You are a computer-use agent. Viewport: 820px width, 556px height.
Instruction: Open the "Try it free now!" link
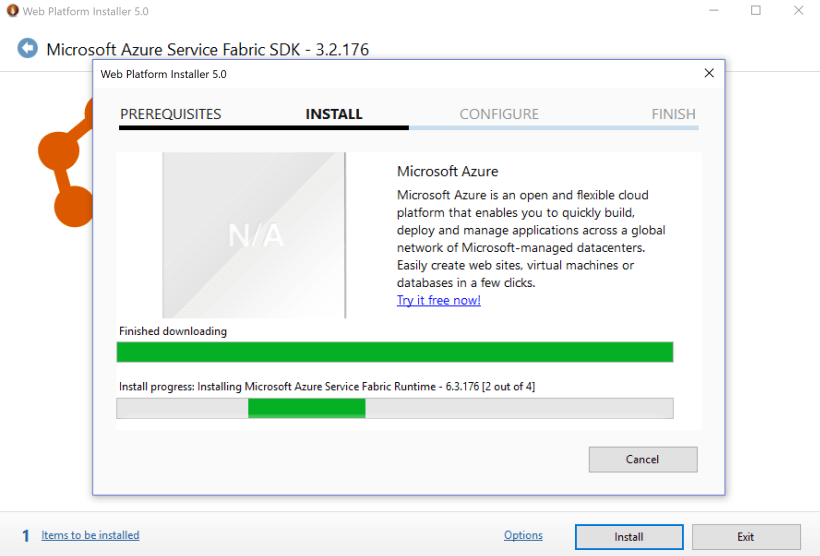pyautogui.click(x=438, y=300)
